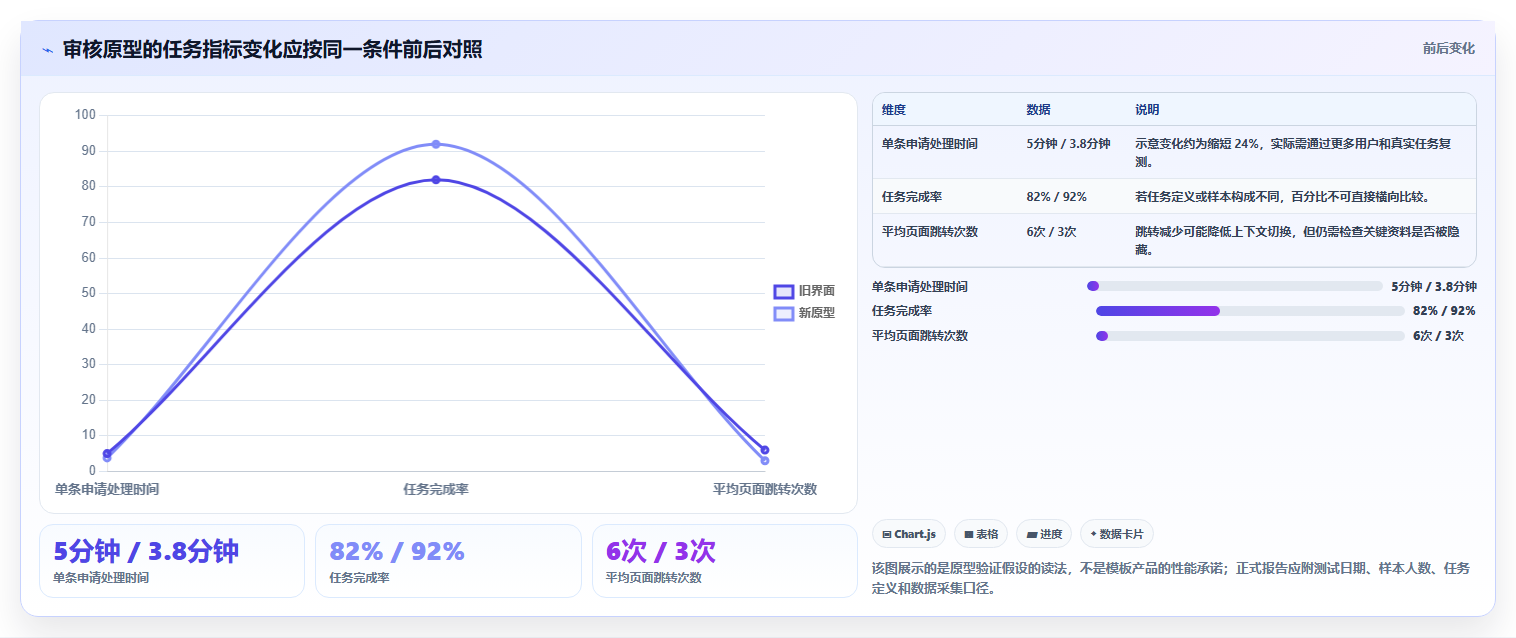Select the Chart.js tag chip
Viewport: 1516px width, 638px height.
(909, 534)
